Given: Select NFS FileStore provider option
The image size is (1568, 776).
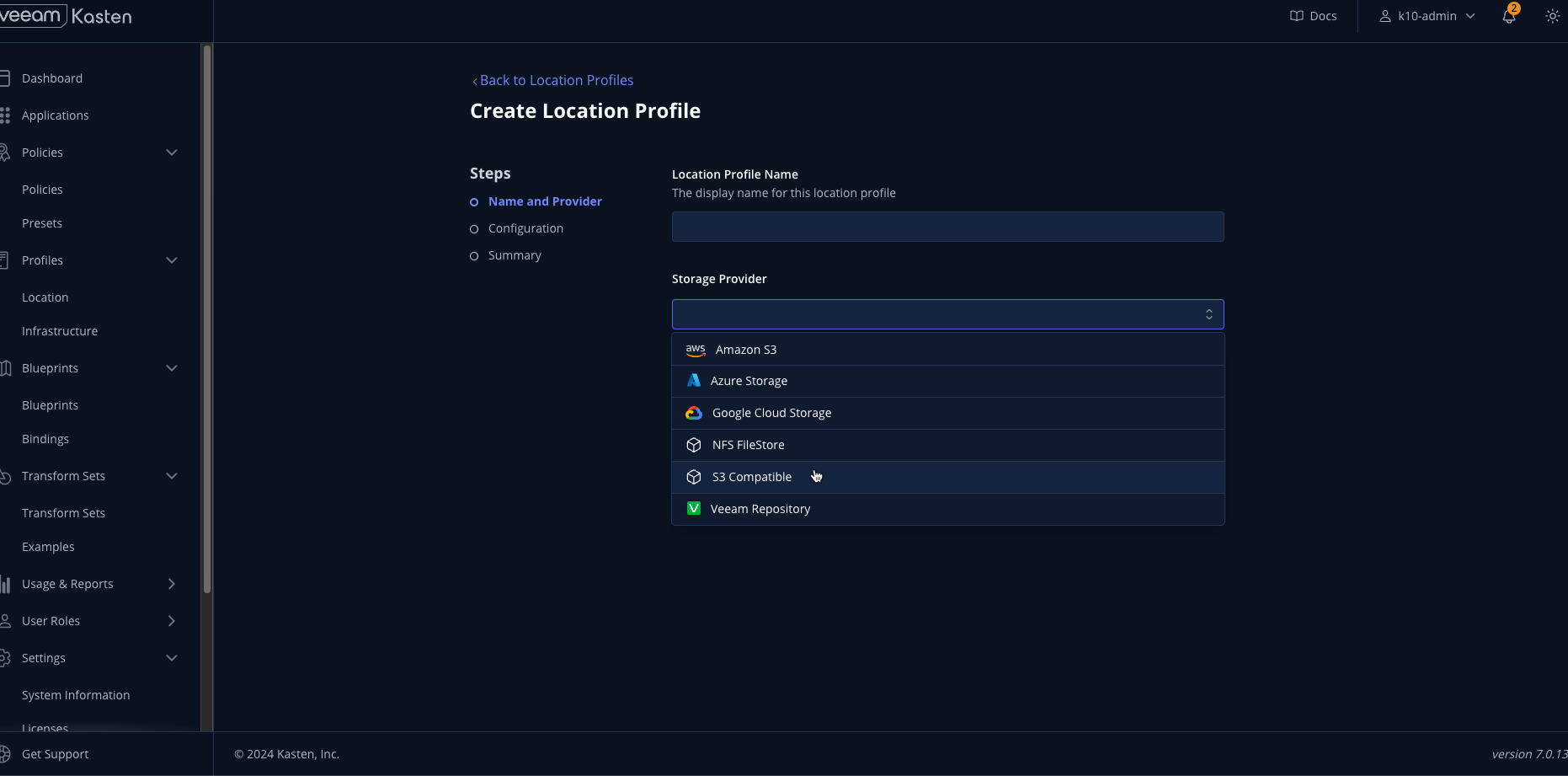Looking at the screenshot, I should click(x=947, y=445).
